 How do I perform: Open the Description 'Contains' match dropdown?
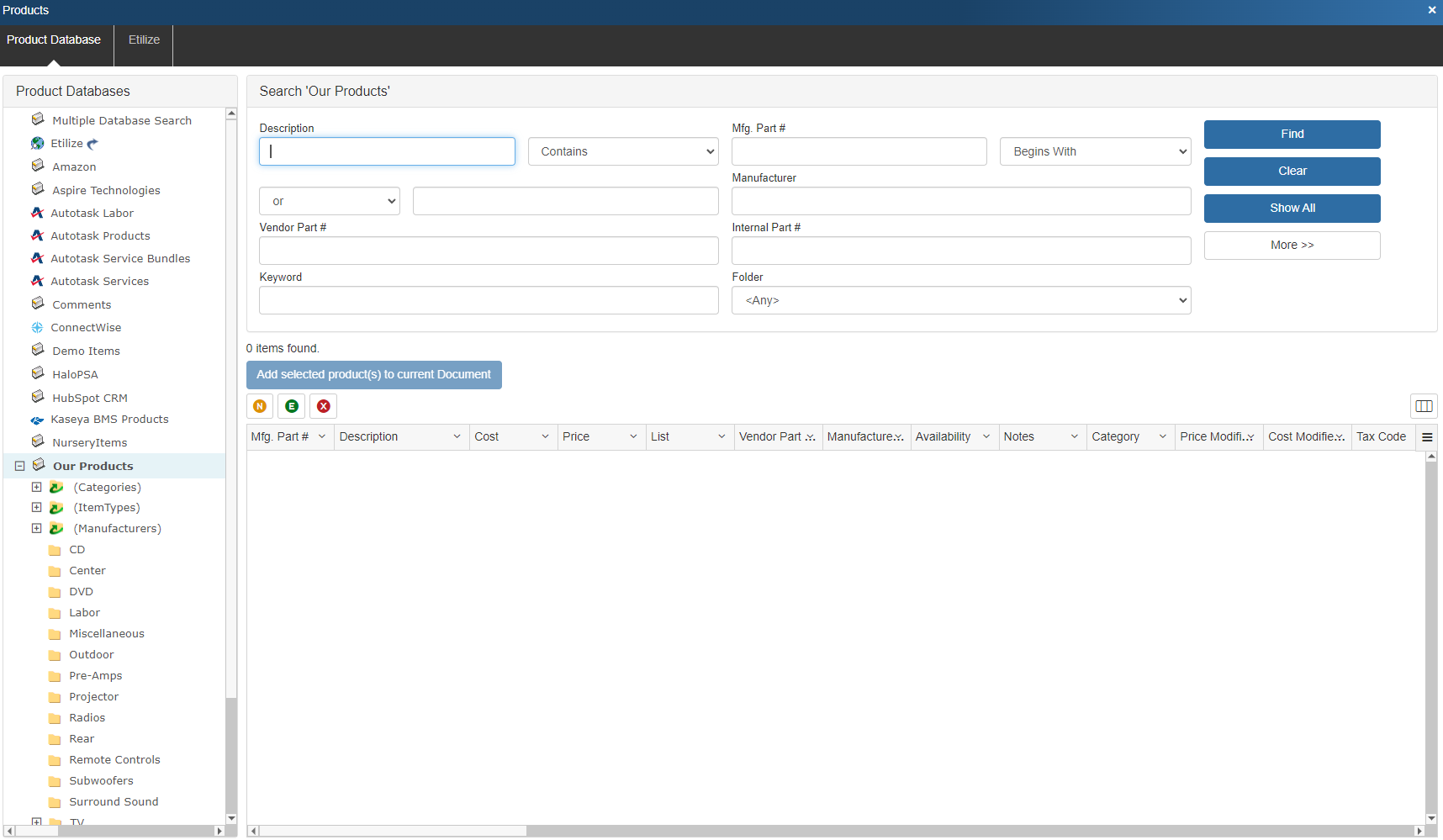[x=623, y=151]
